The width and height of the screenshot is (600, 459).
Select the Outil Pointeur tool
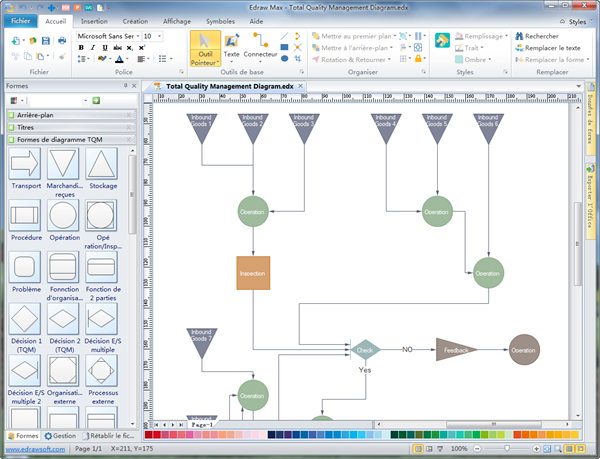click(x=205, y=50)
